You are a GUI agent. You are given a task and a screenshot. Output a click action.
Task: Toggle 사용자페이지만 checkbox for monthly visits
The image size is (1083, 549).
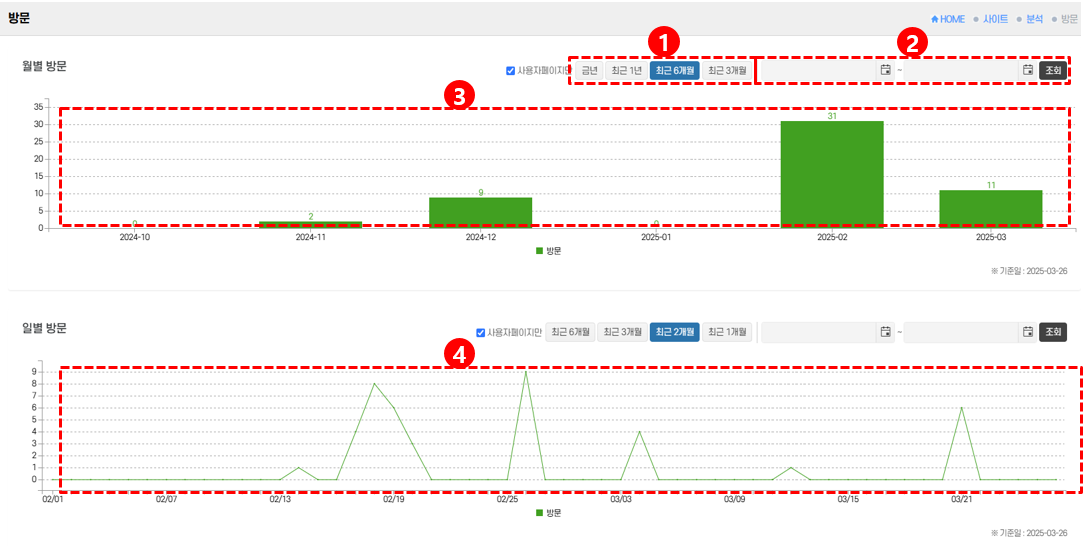(510, 71)
